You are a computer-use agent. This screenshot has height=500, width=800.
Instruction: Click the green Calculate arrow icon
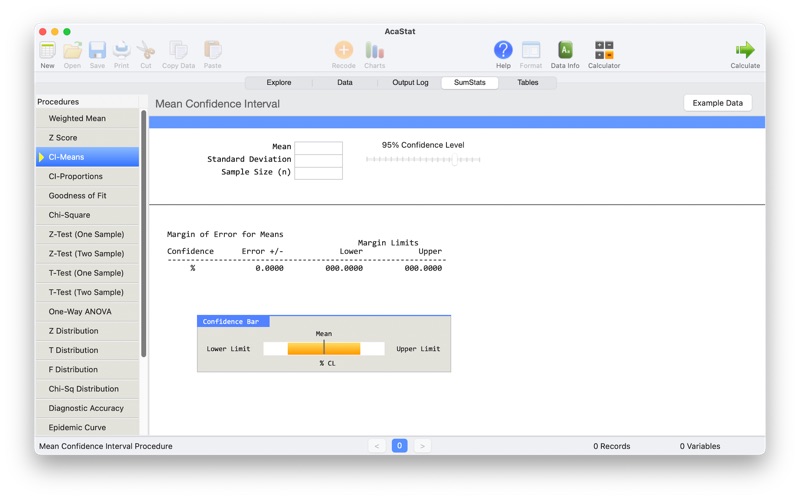point(745,50)
